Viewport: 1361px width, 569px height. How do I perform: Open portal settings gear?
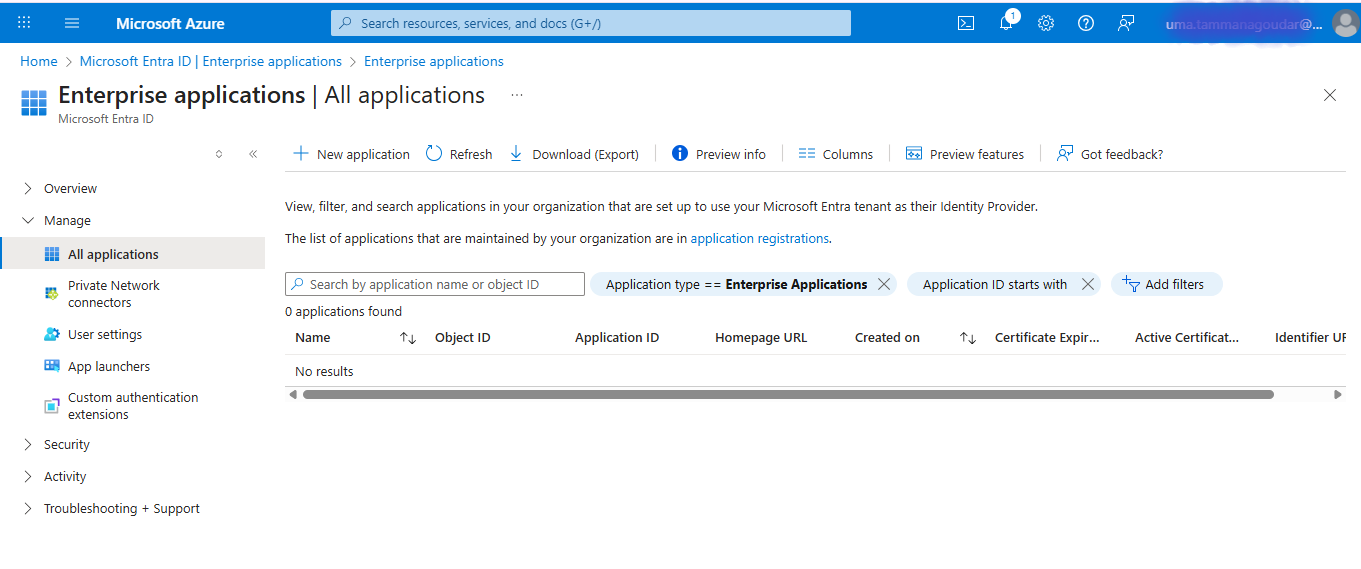pyautogui.click(x=1046, y=23)
